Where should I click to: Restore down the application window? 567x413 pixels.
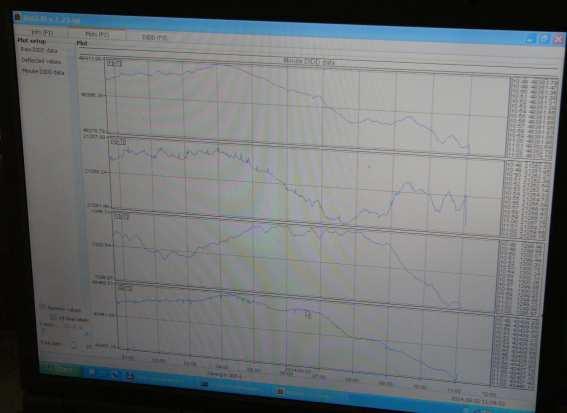coord(545,39)
